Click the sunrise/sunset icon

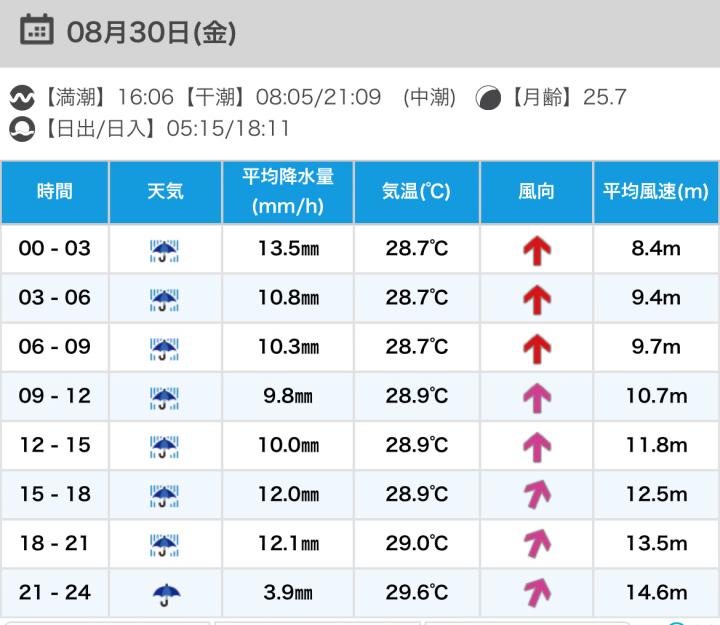[x=22, y=129]
